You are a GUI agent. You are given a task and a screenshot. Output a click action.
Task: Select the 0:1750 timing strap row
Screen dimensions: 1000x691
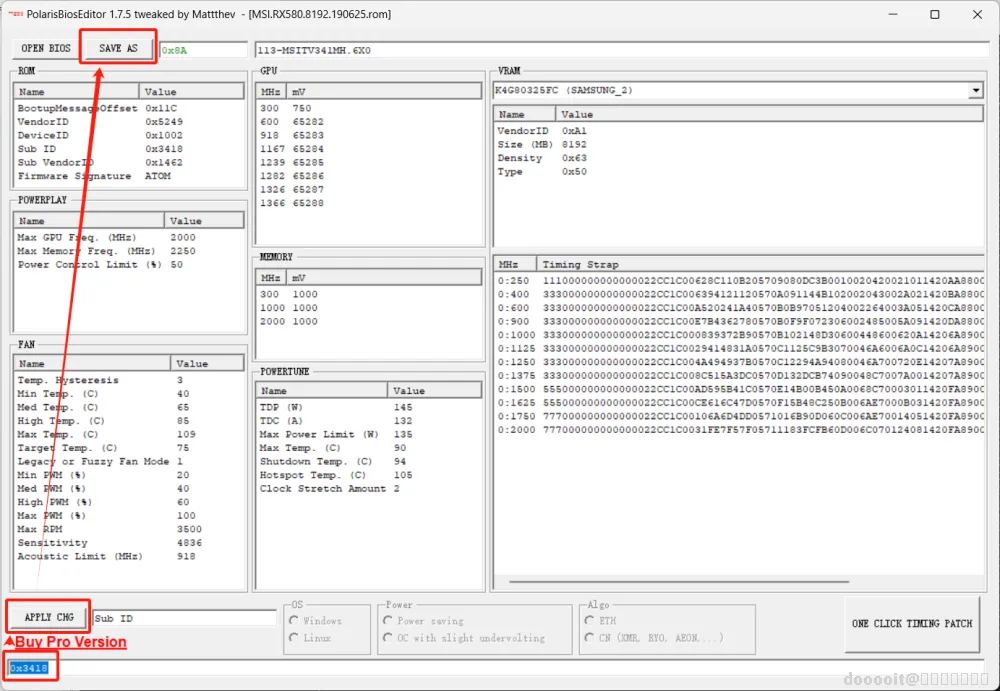[740, 416]
